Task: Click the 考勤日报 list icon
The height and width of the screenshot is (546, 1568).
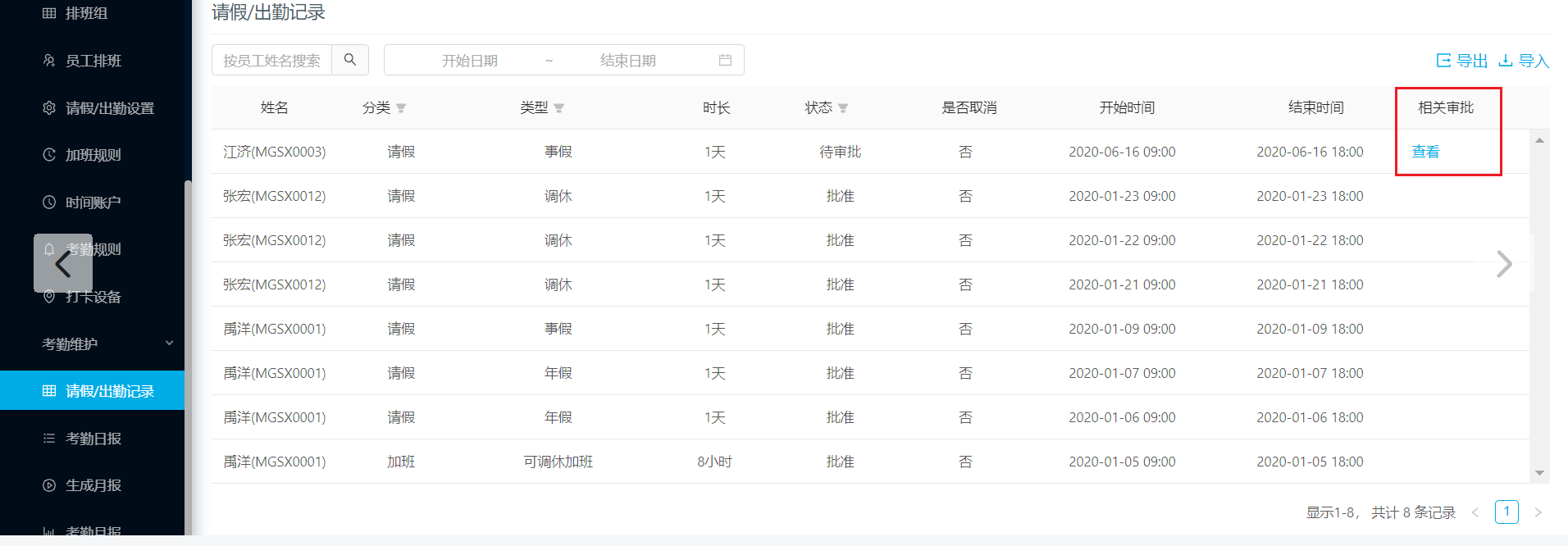Action: tap(49, 439)
